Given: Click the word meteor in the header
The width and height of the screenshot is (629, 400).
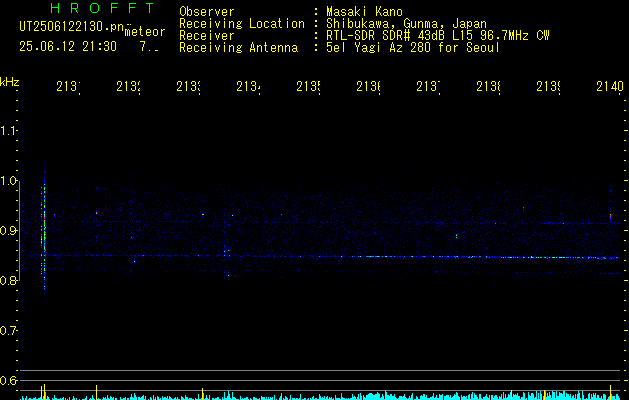Looking at the screenshot, I should pos(145,32).
